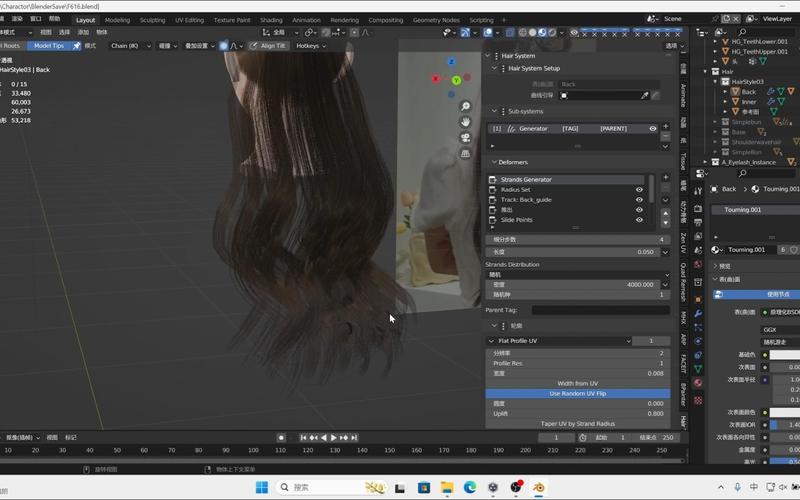This screenshot has height=500, width=800.
Task: Open Render properties tab icon
Action: [698, 209]
